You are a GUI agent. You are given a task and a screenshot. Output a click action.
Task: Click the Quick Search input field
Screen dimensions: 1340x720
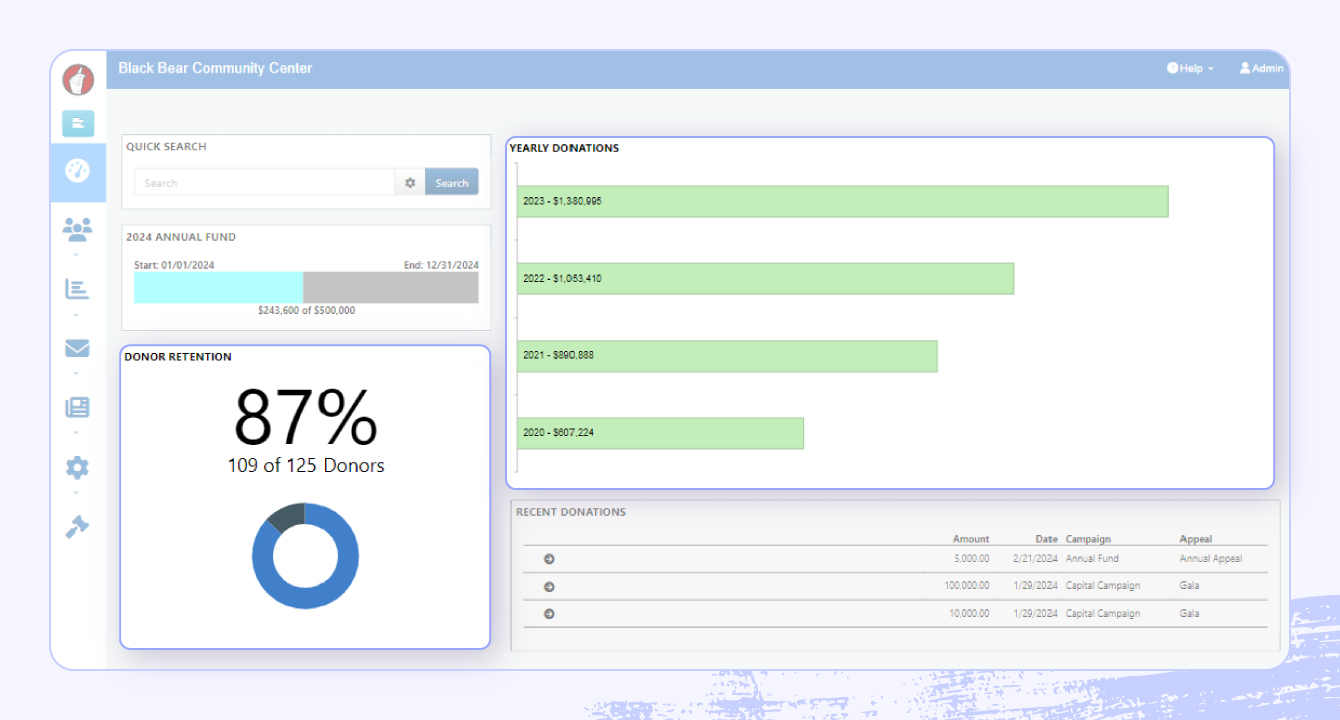pyautogui.click(x=265, y=183)
